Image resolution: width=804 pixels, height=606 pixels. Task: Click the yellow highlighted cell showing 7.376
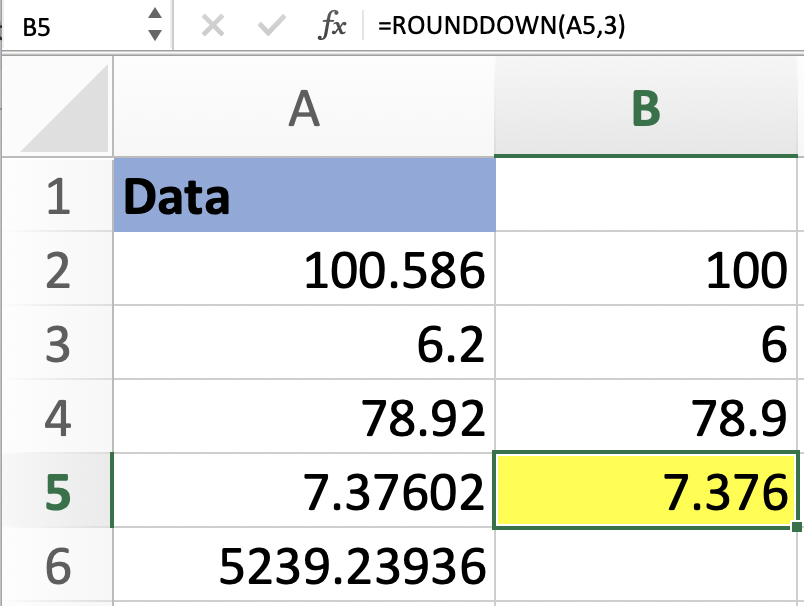click(648, 492)
